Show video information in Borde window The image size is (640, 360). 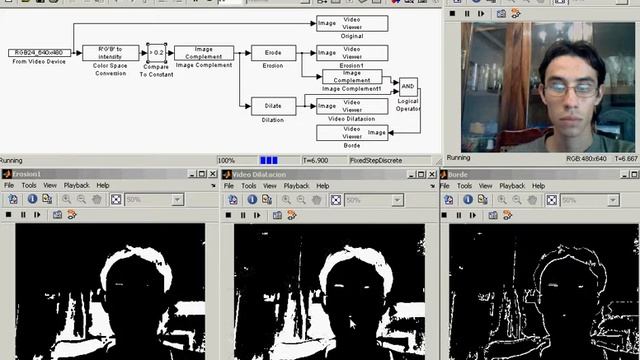pos(468,200)
